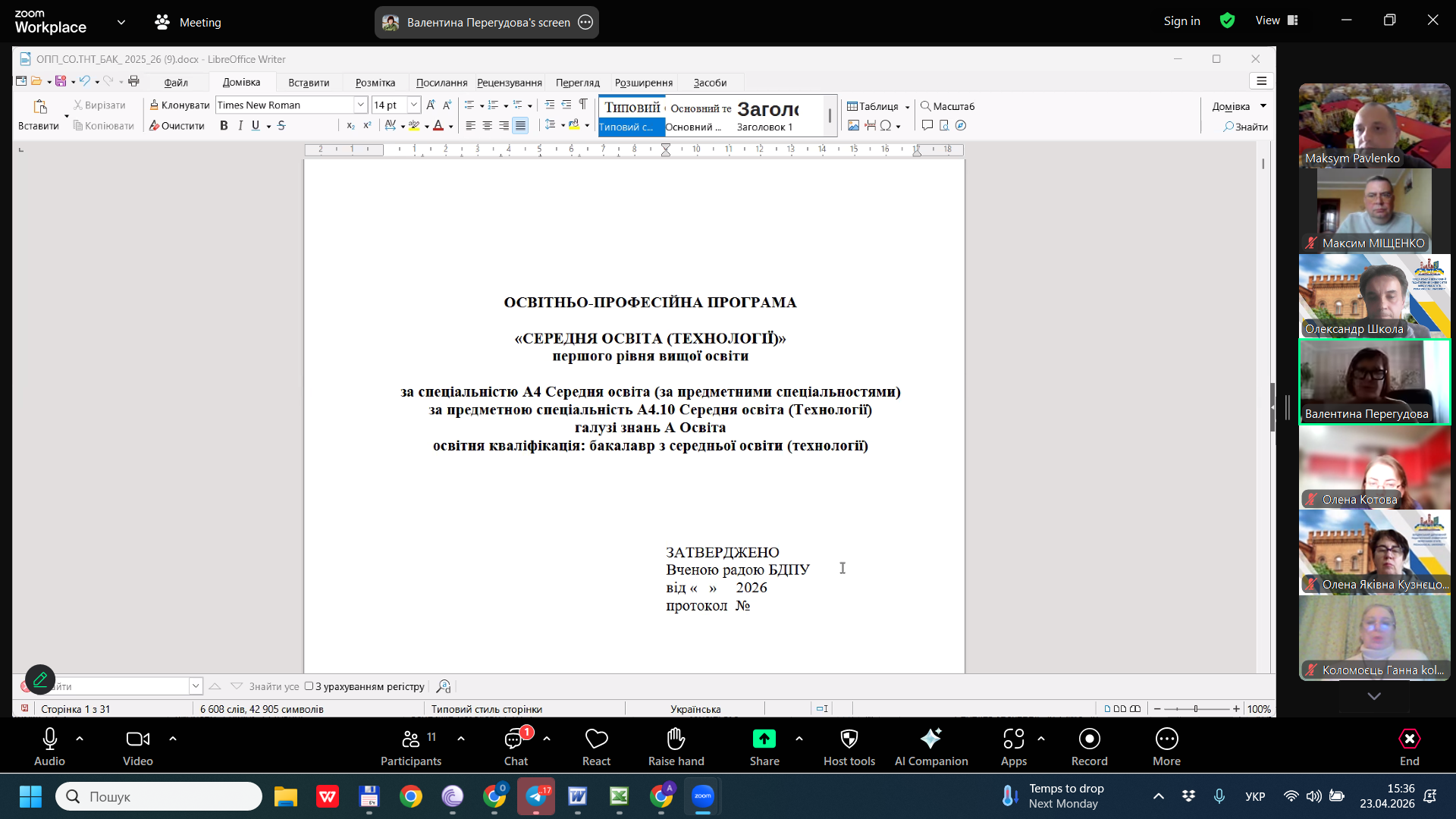The height and width of the screenshot is (819, 1456).
Task: Adjust the document zoom slider
Action: (1196, 709)
